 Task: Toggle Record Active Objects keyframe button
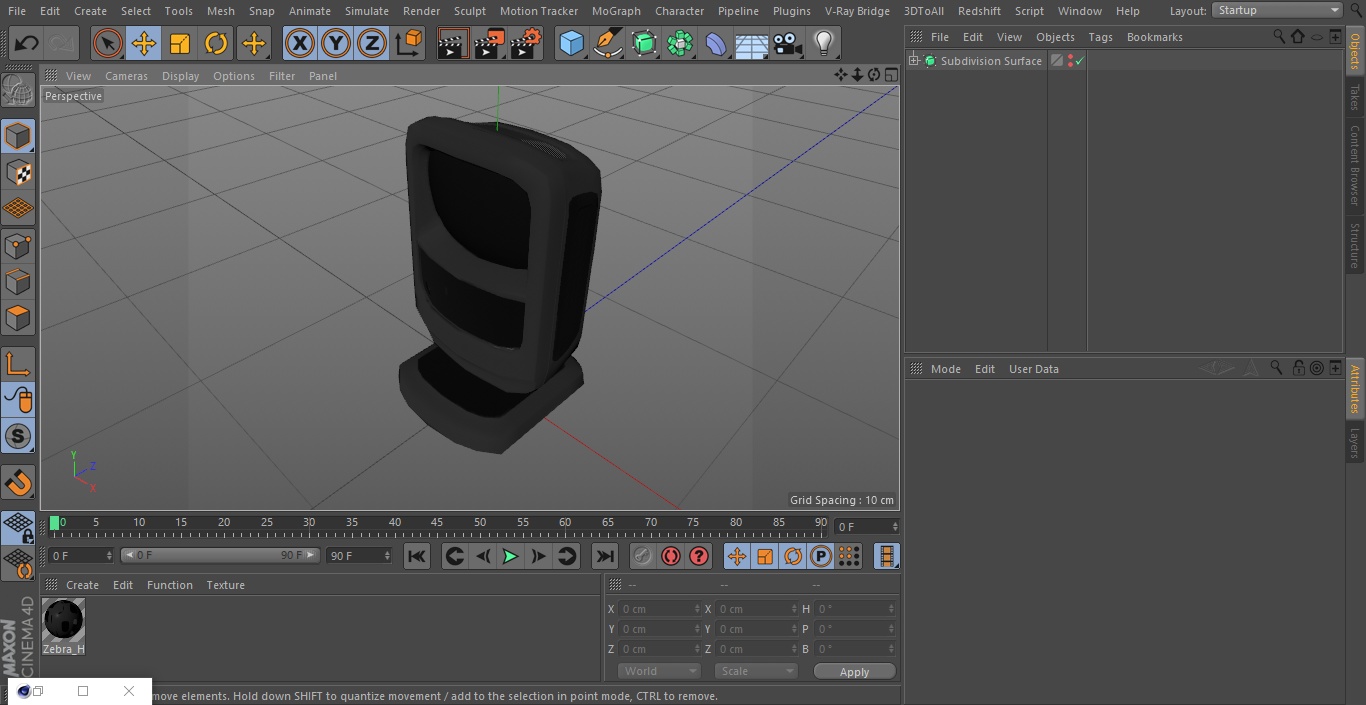(x=643, y=556)
